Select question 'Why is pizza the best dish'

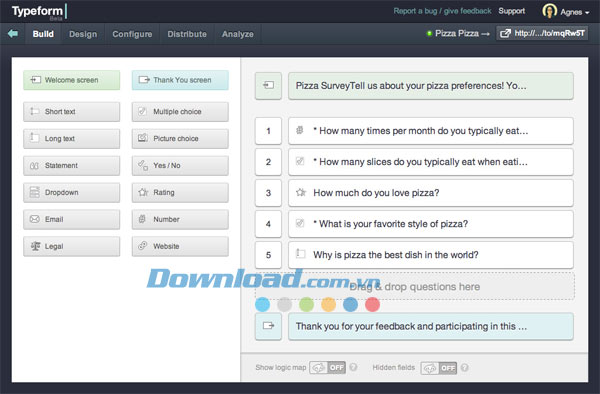click(431, 255)
